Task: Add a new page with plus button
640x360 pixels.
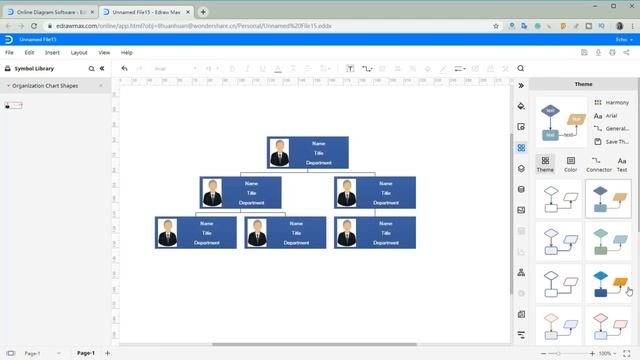Action: pyautogui.click(x=107, y=353)
